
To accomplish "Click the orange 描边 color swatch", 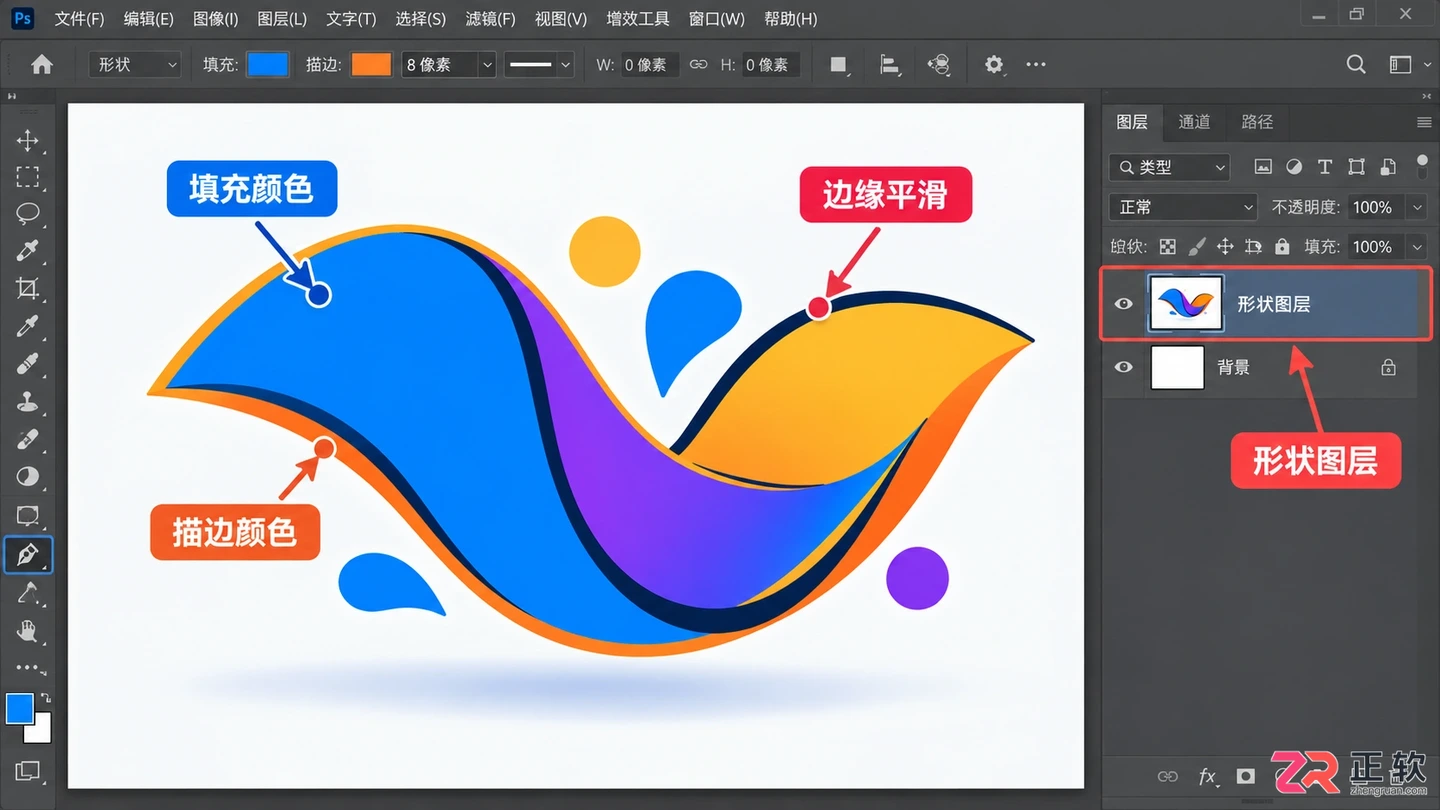I will pos(371,65).
